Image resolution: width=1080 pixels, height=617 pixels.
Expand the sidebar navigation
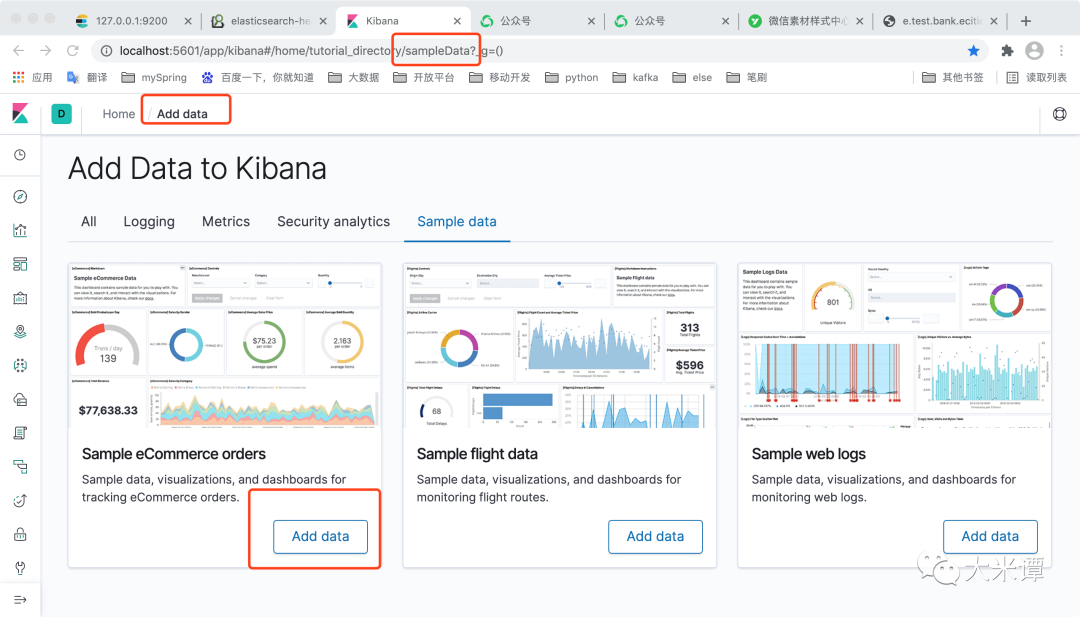tap(20, 600)
